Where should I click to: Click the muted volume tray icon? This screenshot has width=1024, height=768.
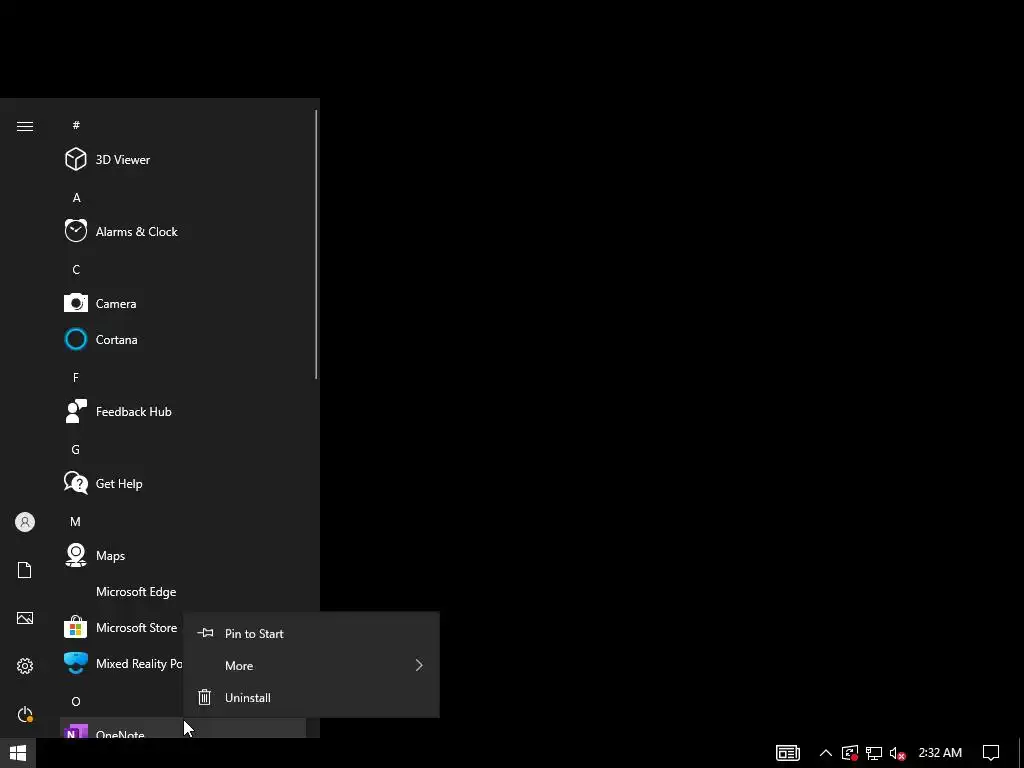(x=897, y=753)
